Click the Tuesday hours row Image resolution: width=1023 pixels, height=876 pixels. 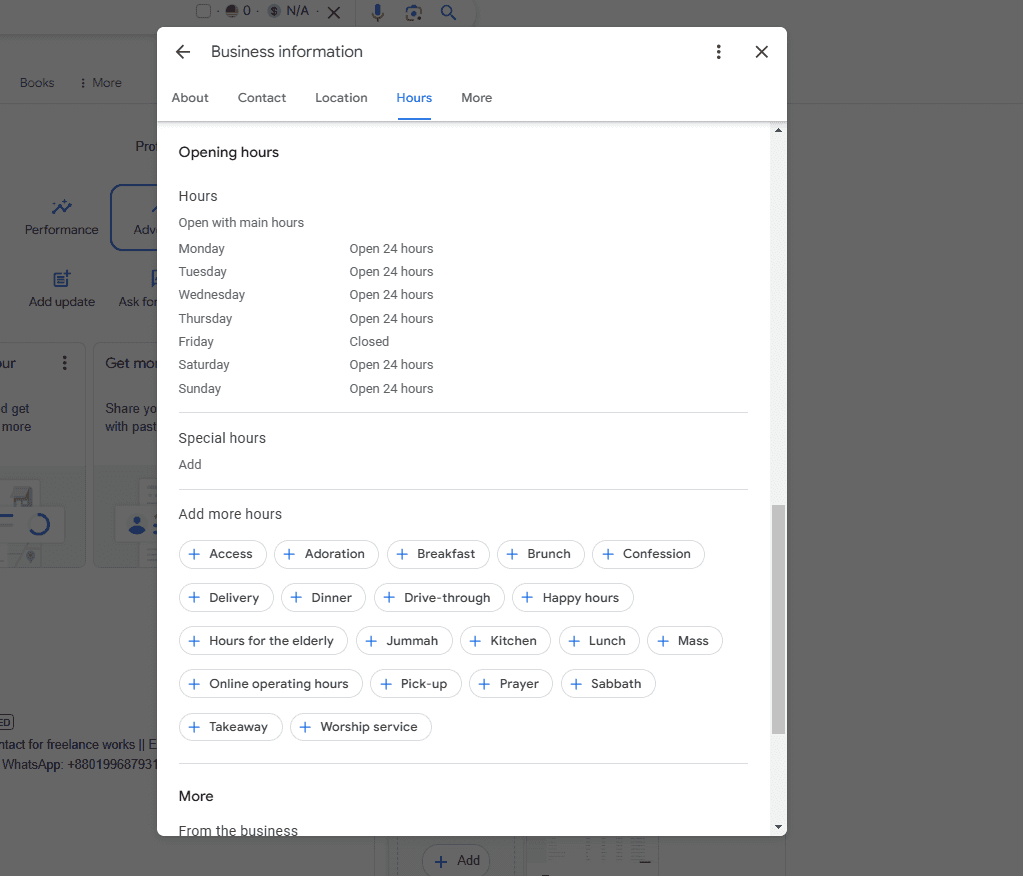306,271
